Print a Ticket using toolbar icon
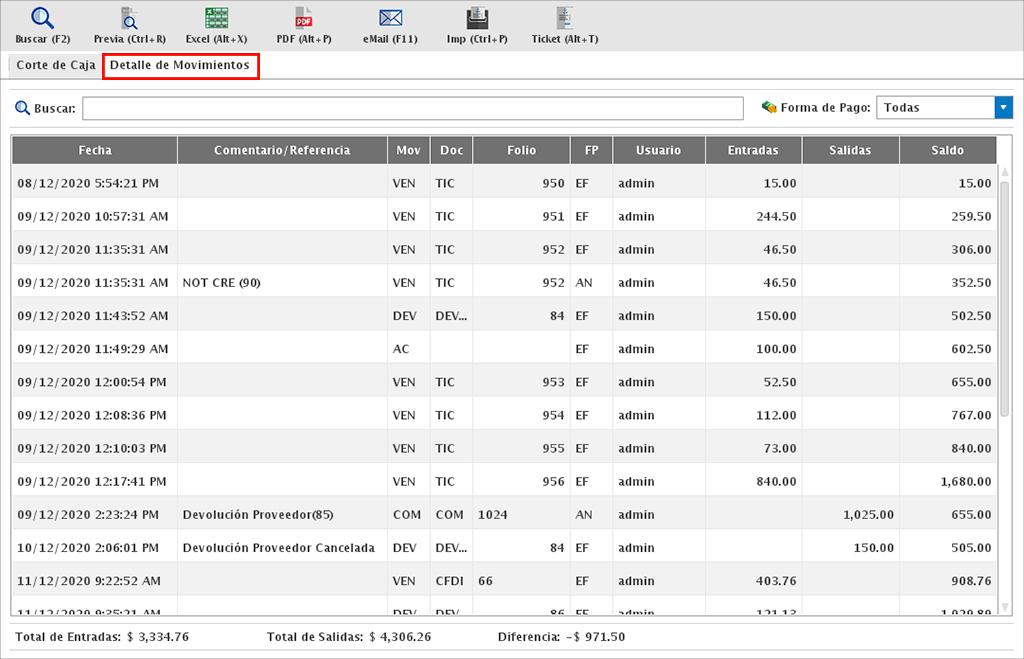The width and height of the screenshot is (1024, 659). 565,18
